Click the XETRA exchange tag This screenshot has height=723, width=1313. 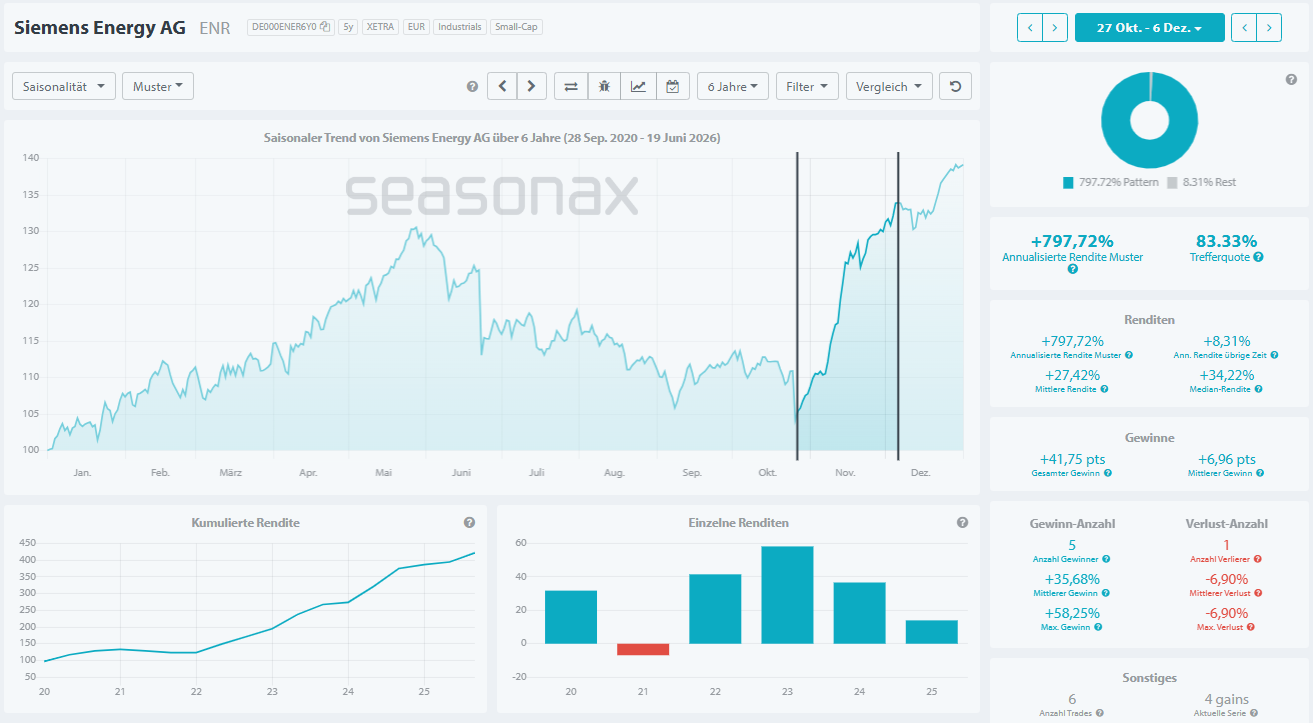tap(380, 27)
